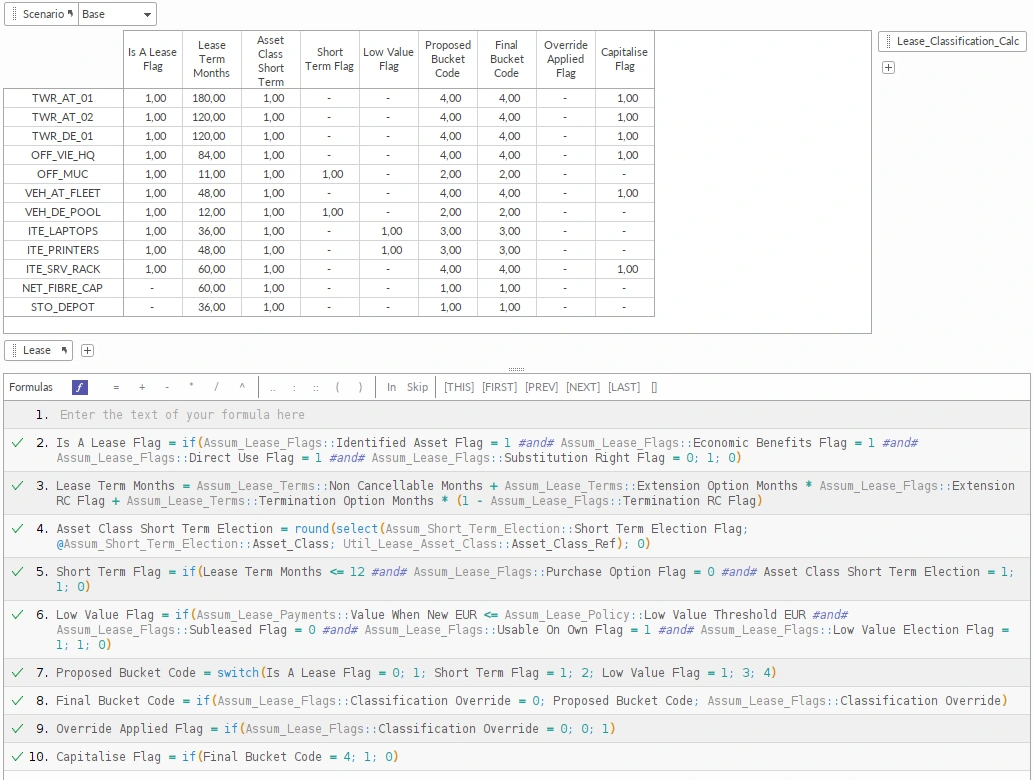Insert empty brackets [] in formula
This screenshot has height=780, width=1034.
click(x=654, y=387)
